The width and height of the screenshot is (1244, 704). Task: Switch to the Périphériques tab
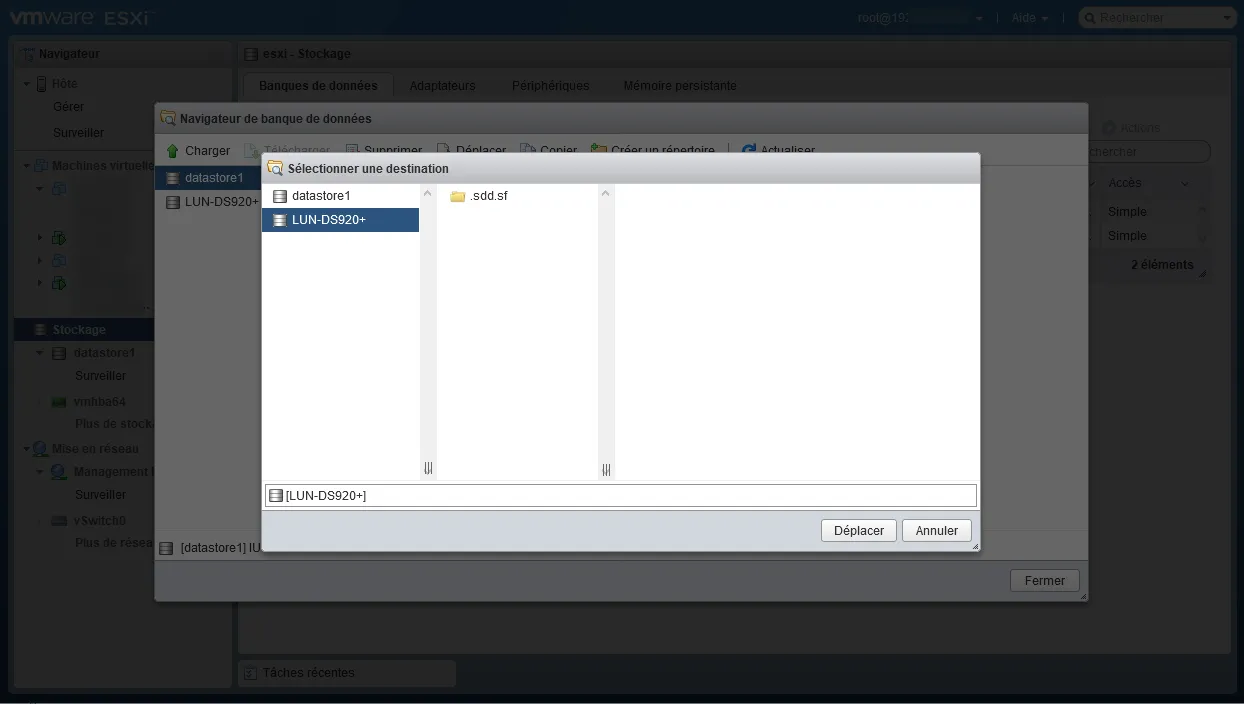(550, 86)
